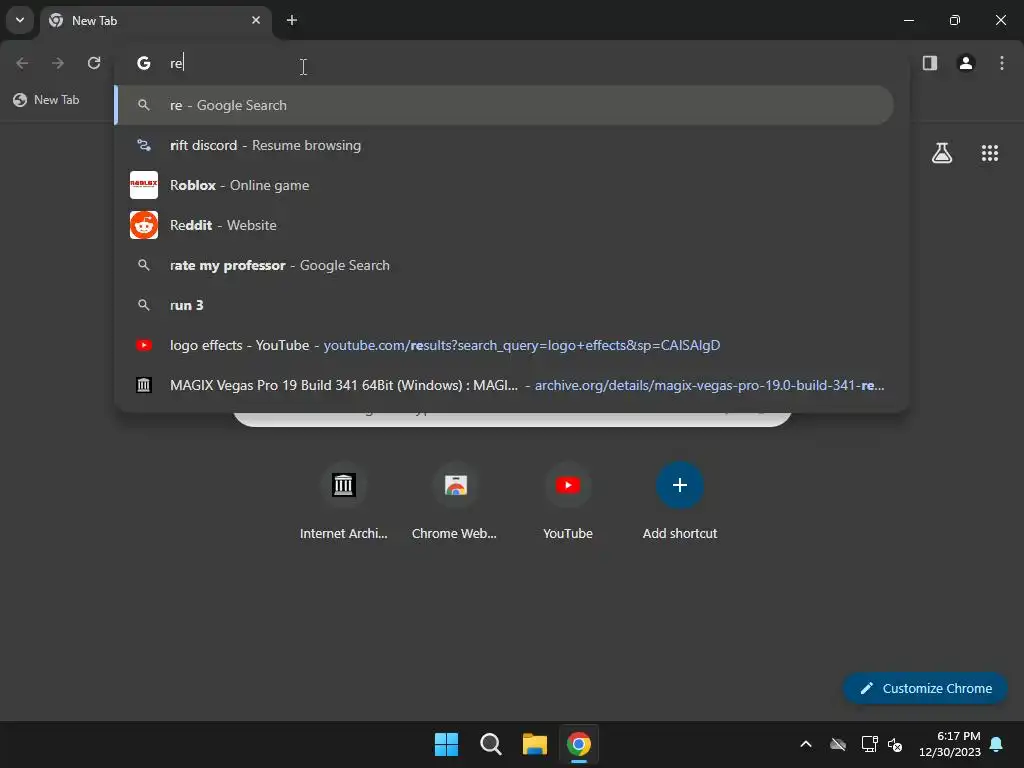Reload the current page
The height and width of the screenshot is (768, 1024).
(94, 63)
